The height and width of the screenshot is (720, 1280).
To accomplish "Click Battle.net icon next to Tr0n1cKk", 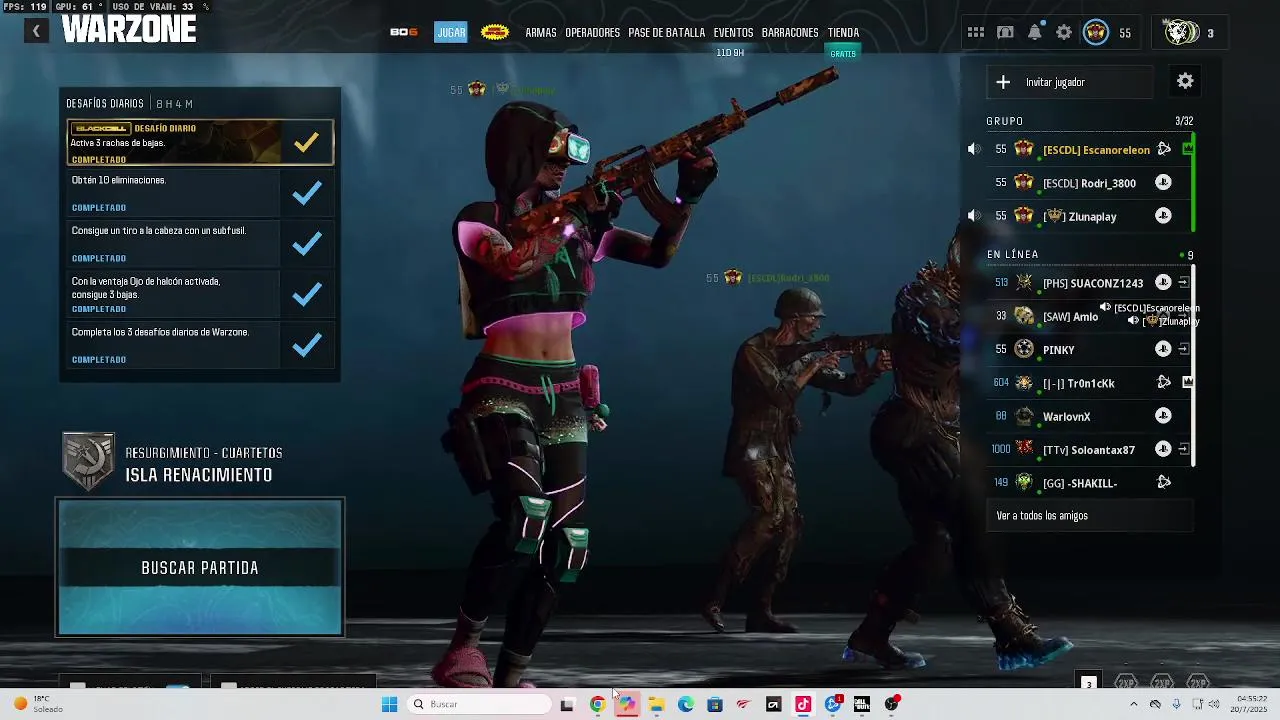I will coord(1164,382).
